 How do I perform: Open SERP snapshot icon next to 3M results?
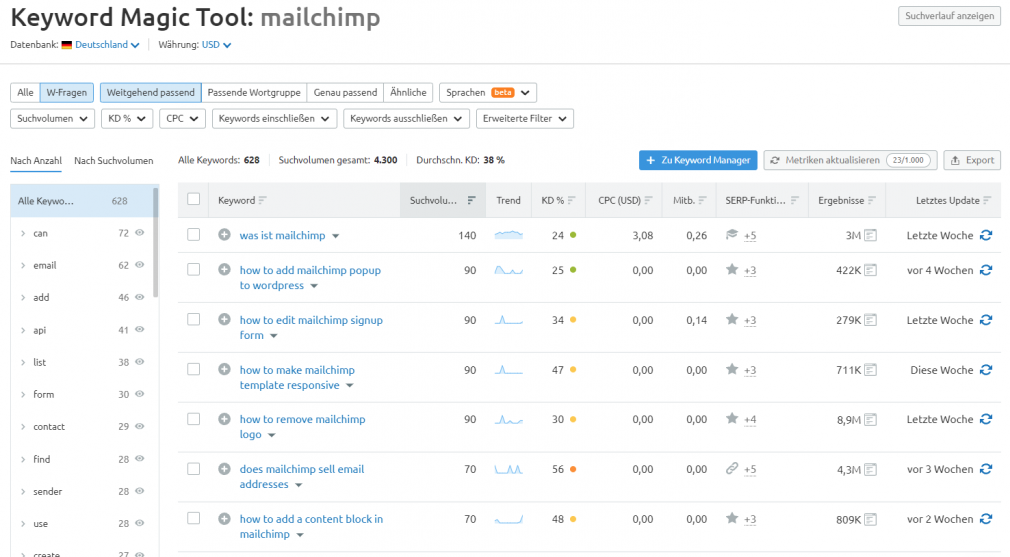(870, 236)
